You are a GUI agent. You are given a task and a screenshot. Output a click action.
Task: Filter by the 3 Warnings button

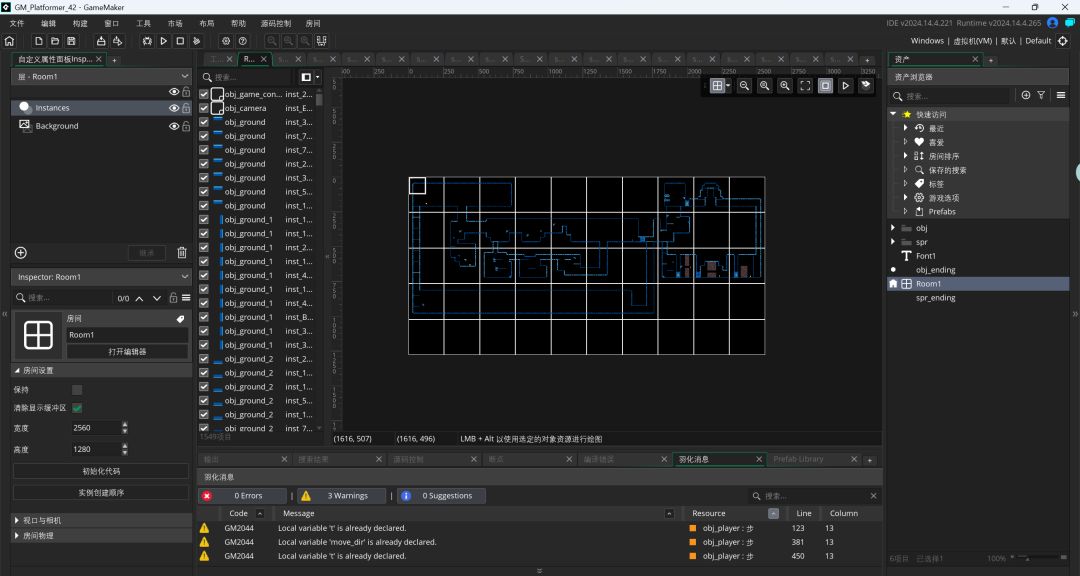coord(340,496)
